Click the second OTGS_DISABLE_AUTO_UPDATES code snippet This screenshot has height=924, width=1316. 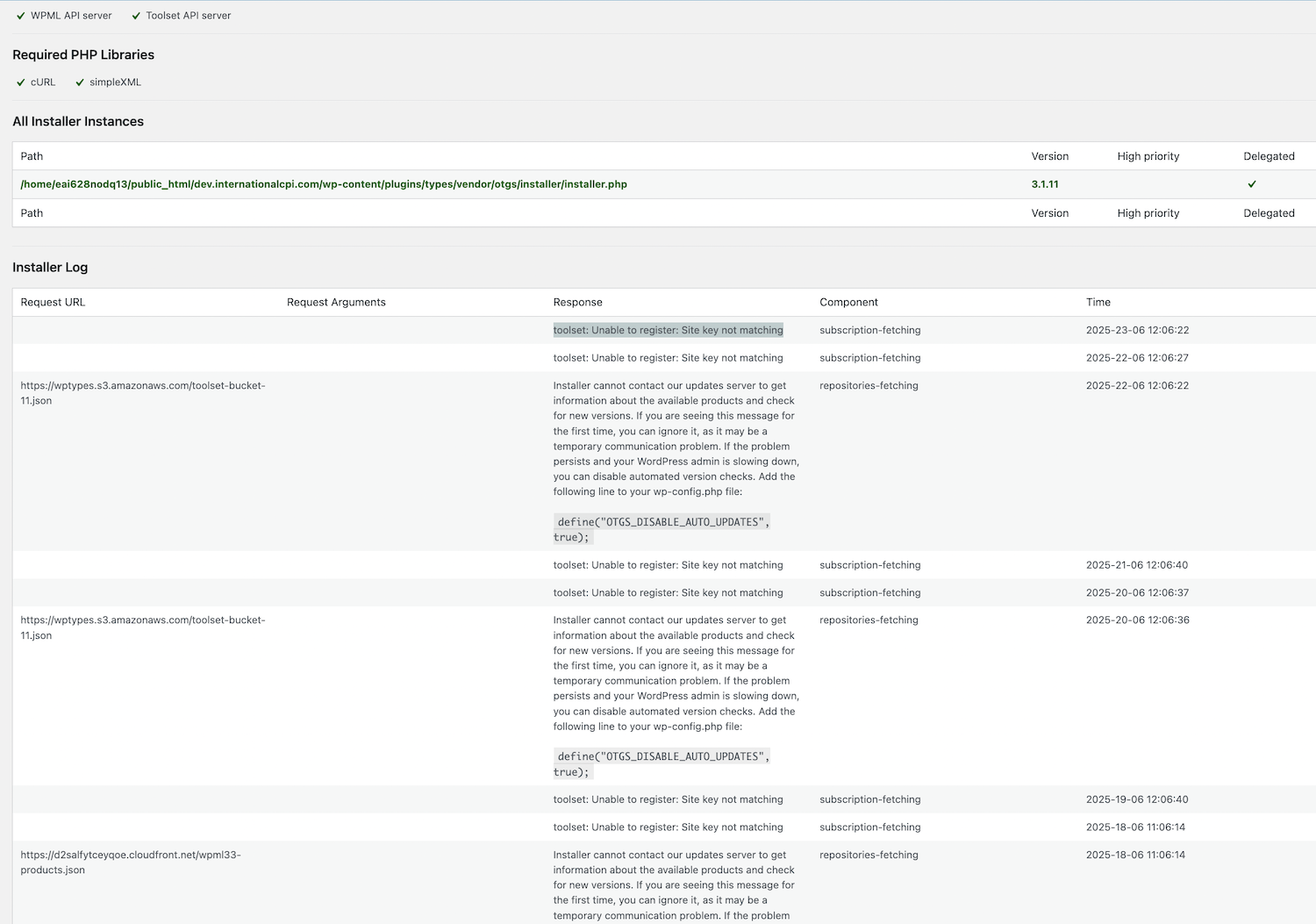tap(662, 764)
